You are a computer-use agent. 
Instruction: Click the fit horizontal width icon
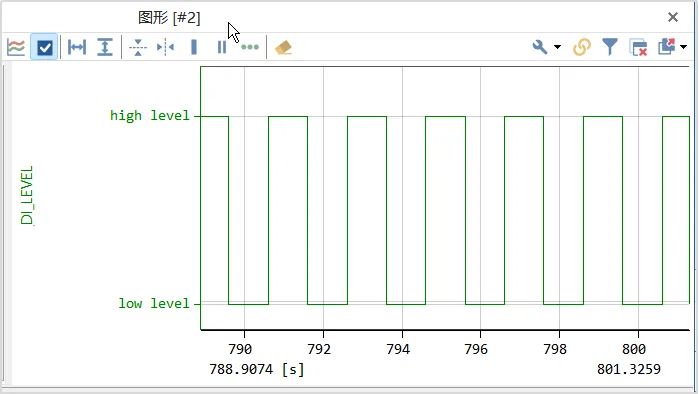(x=77, y=47)
